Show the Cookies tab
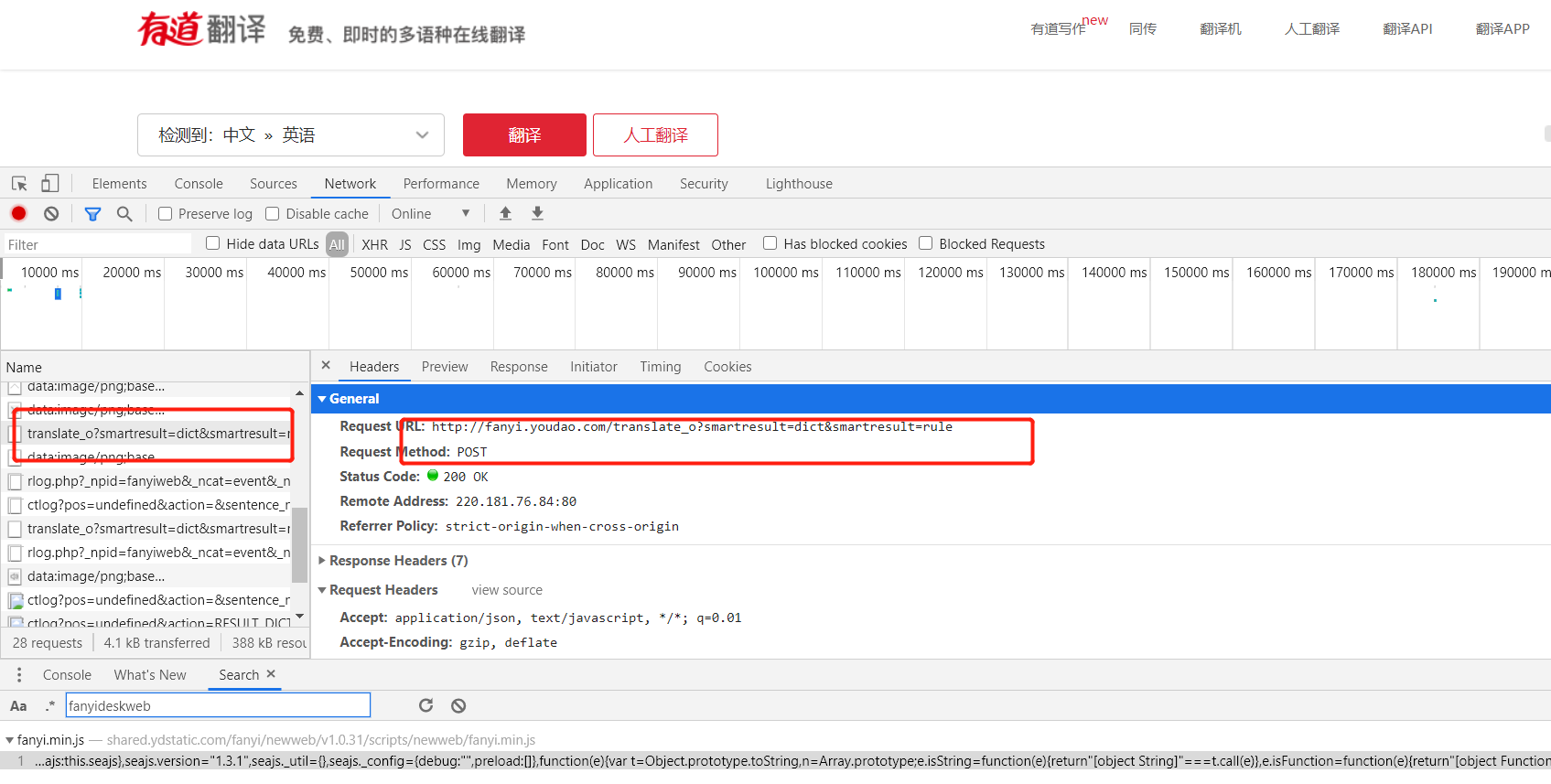The width and height of the screenshot is (1551, 784). point(727,366)
